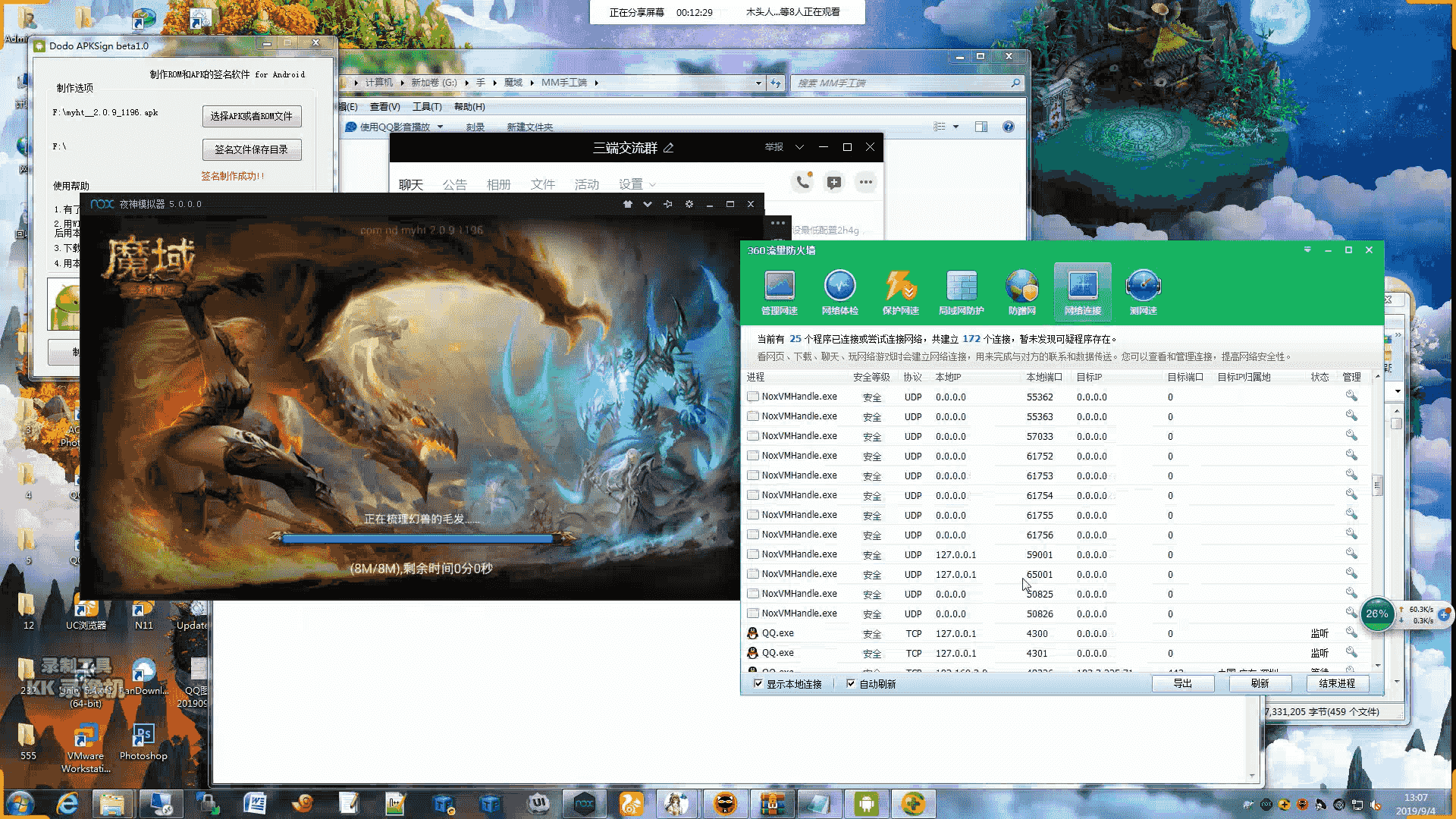Select 网络连接 in 360 toolbar

point(1082,292)
